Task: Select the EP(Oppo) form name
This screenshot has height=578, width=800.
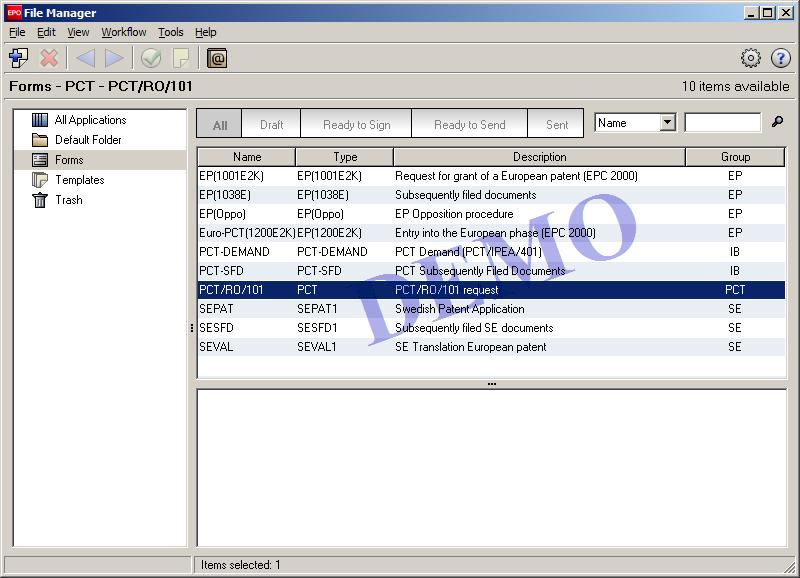Action: click(x=222, y=214)
